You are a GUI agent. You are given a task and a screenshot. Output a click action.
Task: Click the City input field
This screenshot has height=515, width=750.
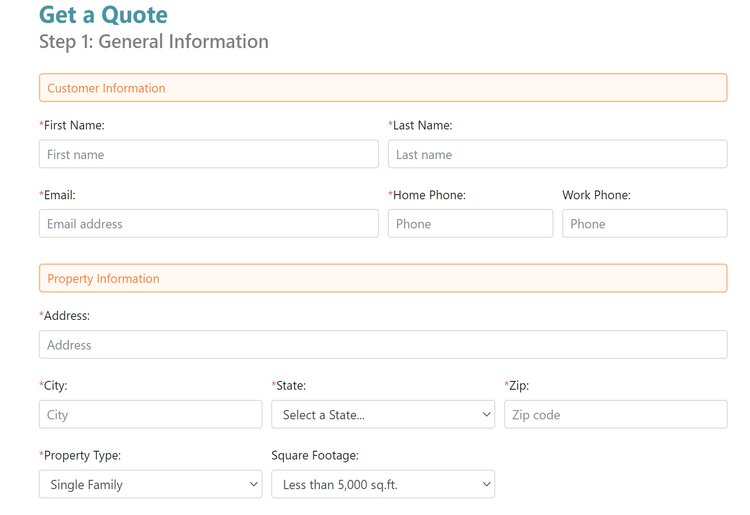(150, 415)
